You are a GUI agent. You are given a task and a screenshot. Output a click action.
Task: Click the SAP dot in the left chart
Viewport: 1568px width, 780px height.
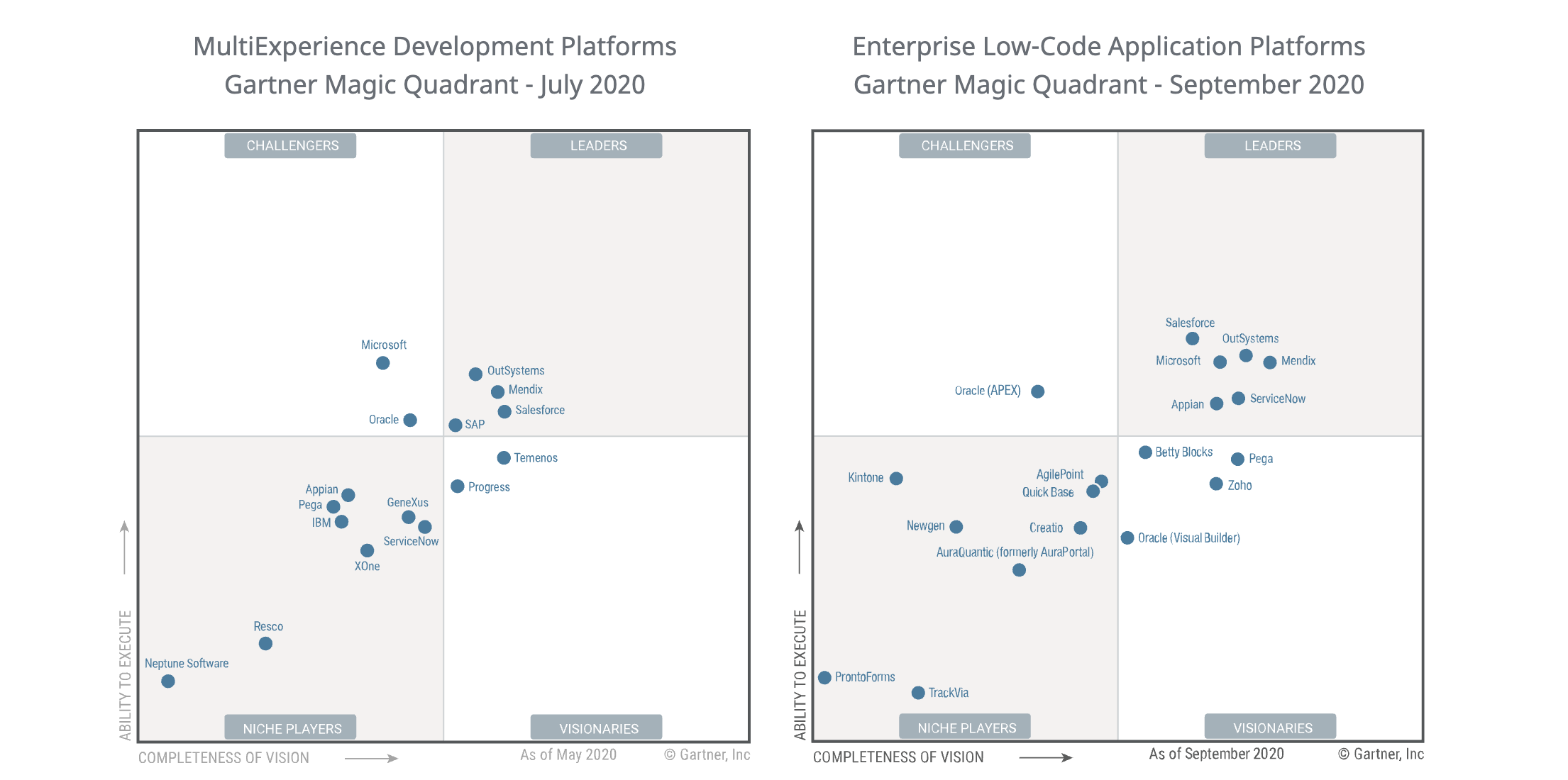(x=456, y=425)
